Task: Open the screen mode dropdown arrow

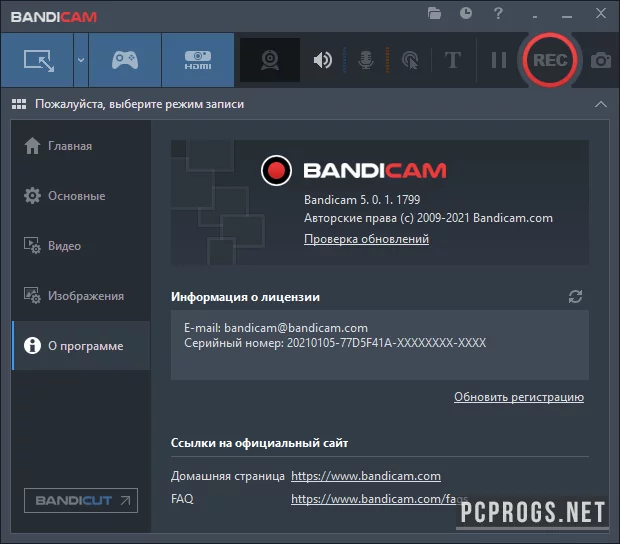Action: tap(81, 60)
